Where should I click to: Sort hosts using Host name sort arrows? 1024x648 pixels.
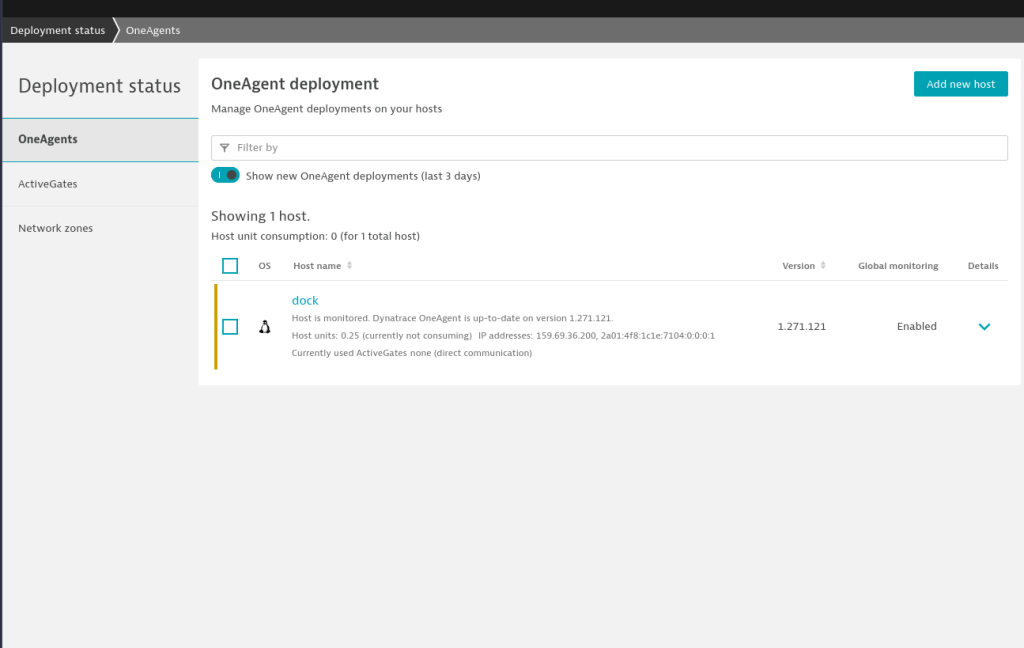tap(349, 265)
